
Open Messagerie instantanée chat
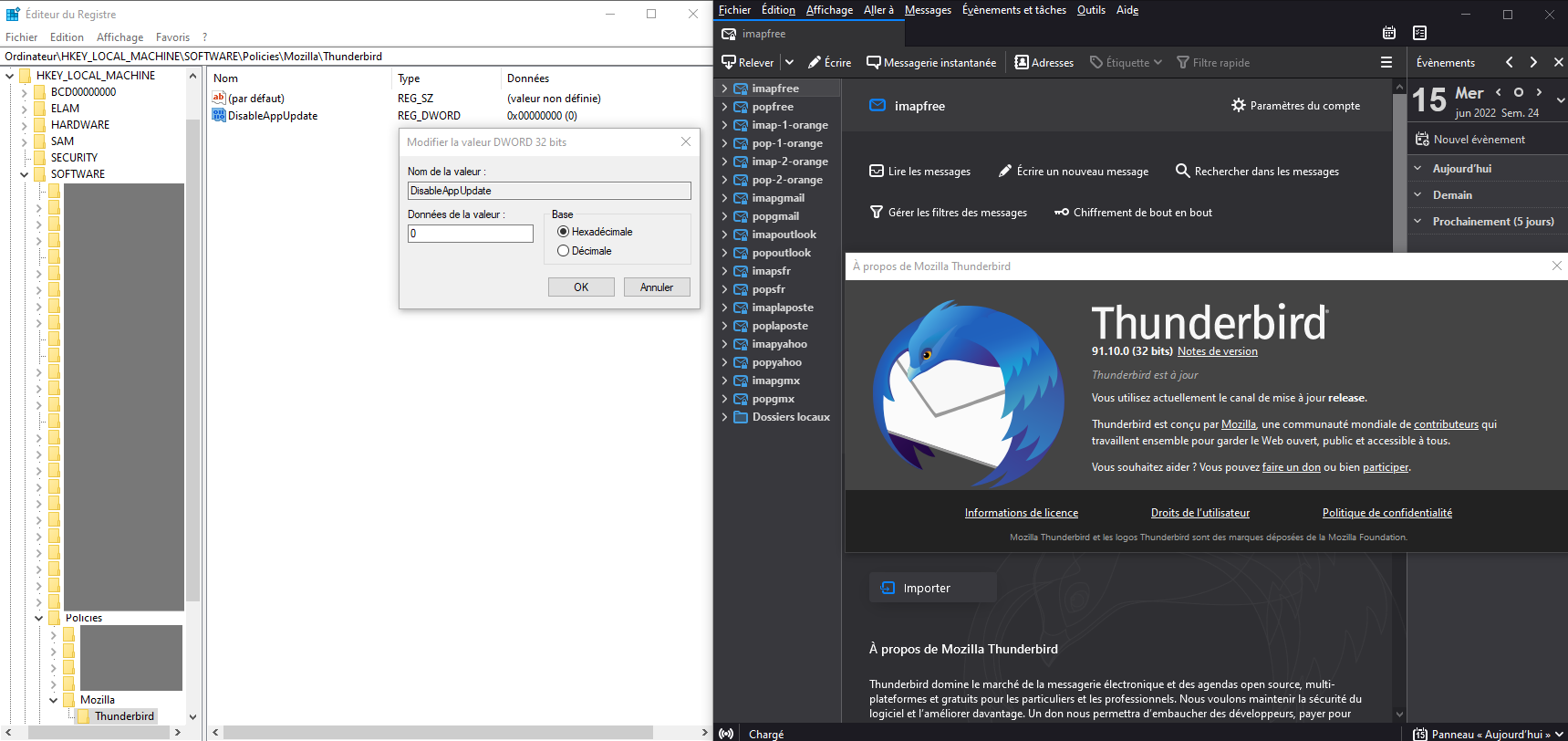[931, 63]
